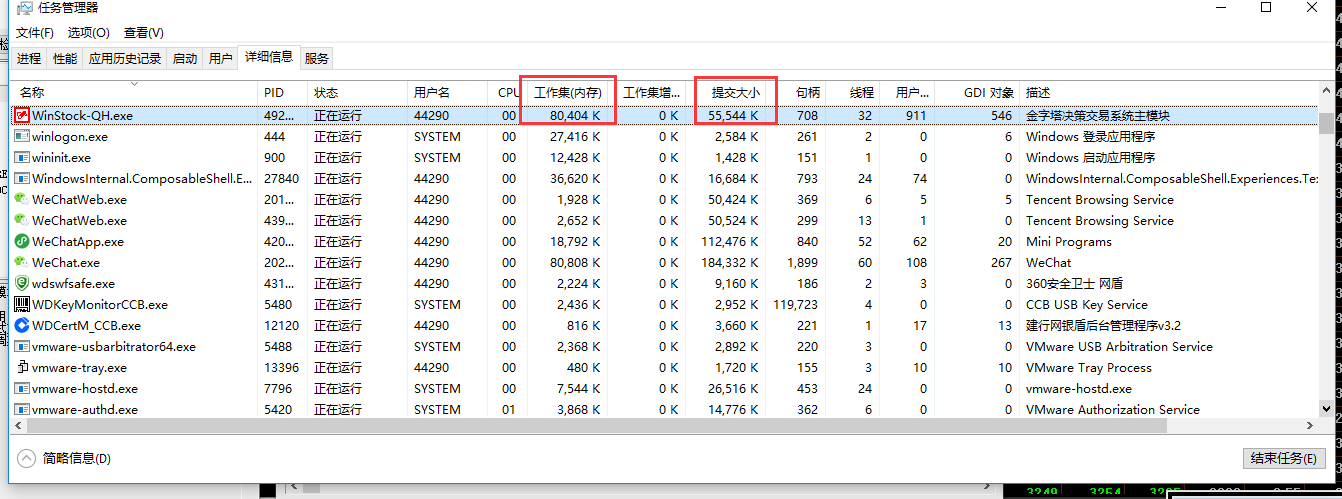This screenshot has width=1342, height=499.
Task: Sort by the 名称 column header
Action: pos(135,92)
